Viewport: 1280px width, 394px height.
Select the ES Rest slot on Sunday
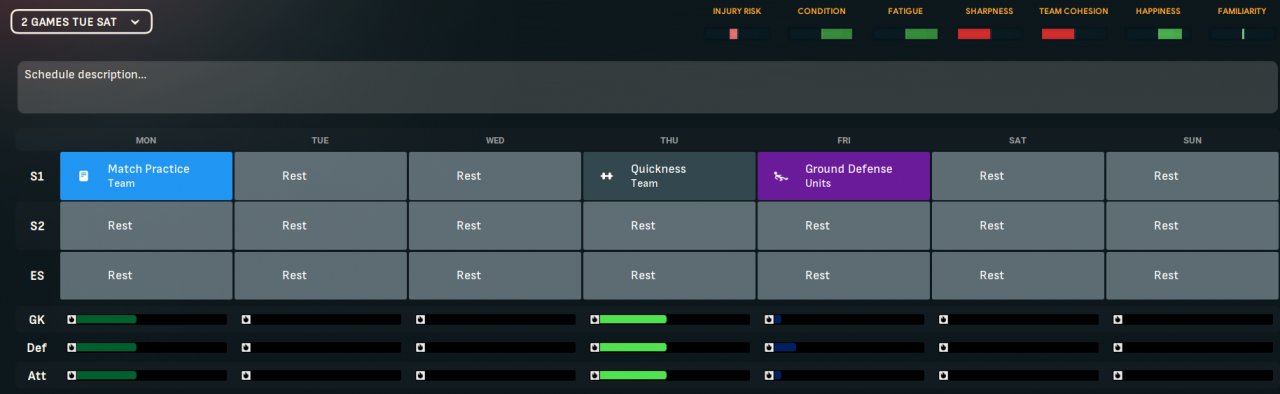tap(1192, 275)
